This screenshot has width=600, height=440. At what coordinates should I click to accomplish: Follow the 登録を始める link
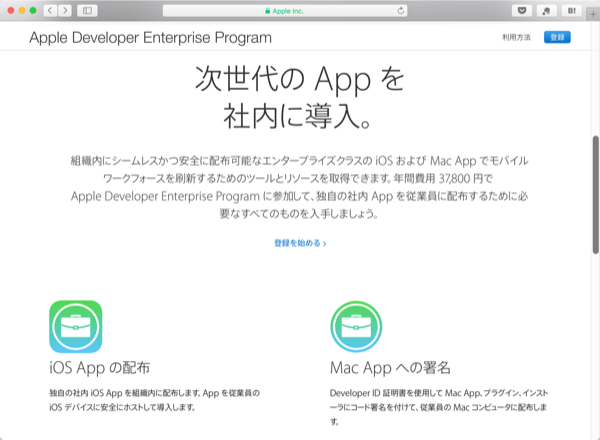coord(300,243)
